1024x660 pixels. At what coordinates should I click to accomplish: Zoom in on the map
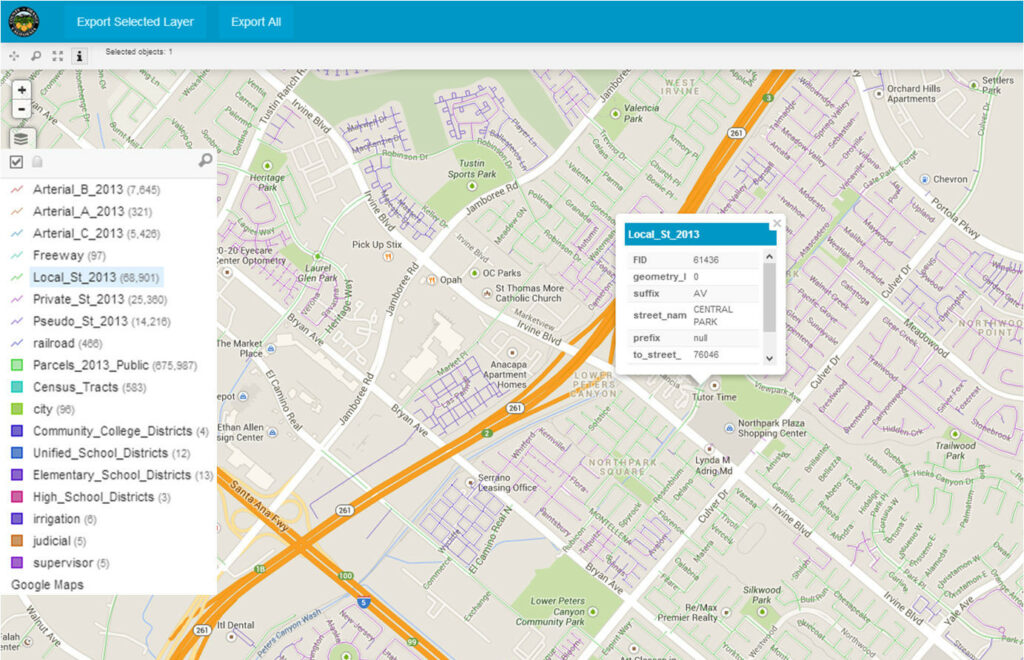(x=21, y=90)
